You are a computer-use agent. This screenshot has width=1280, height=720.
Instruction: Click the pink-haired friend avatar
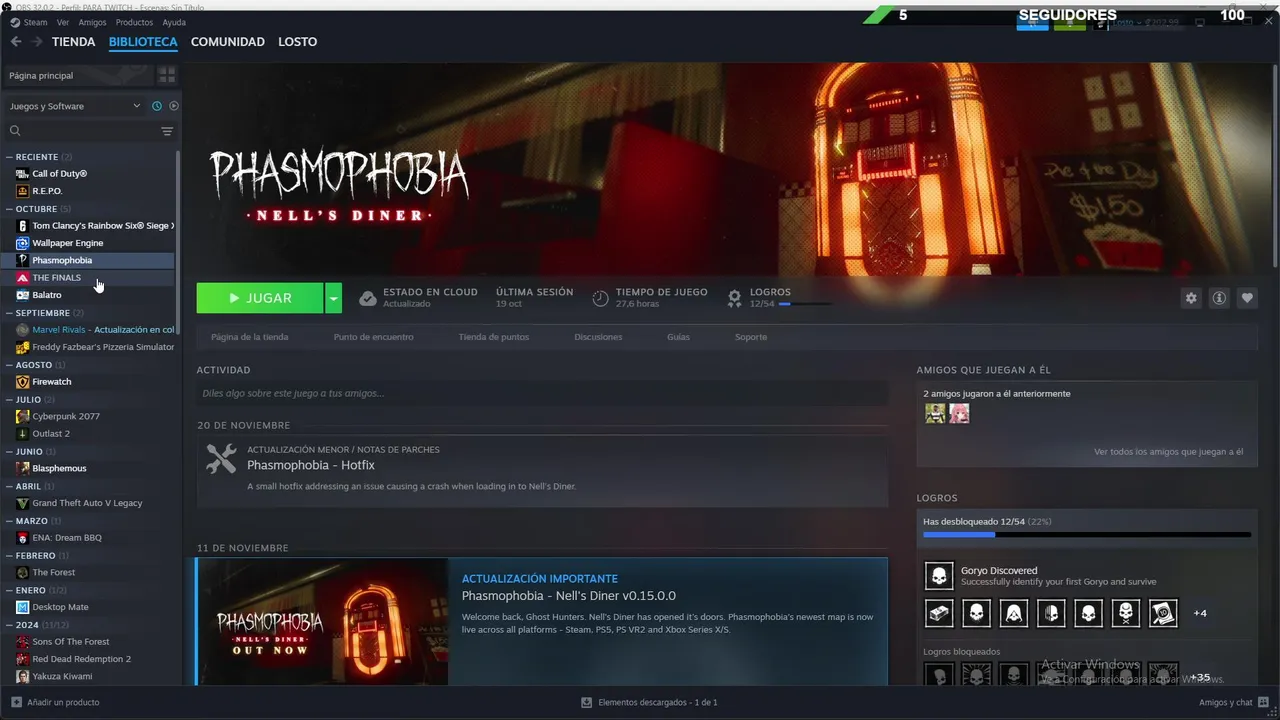[x=959, y=413]
